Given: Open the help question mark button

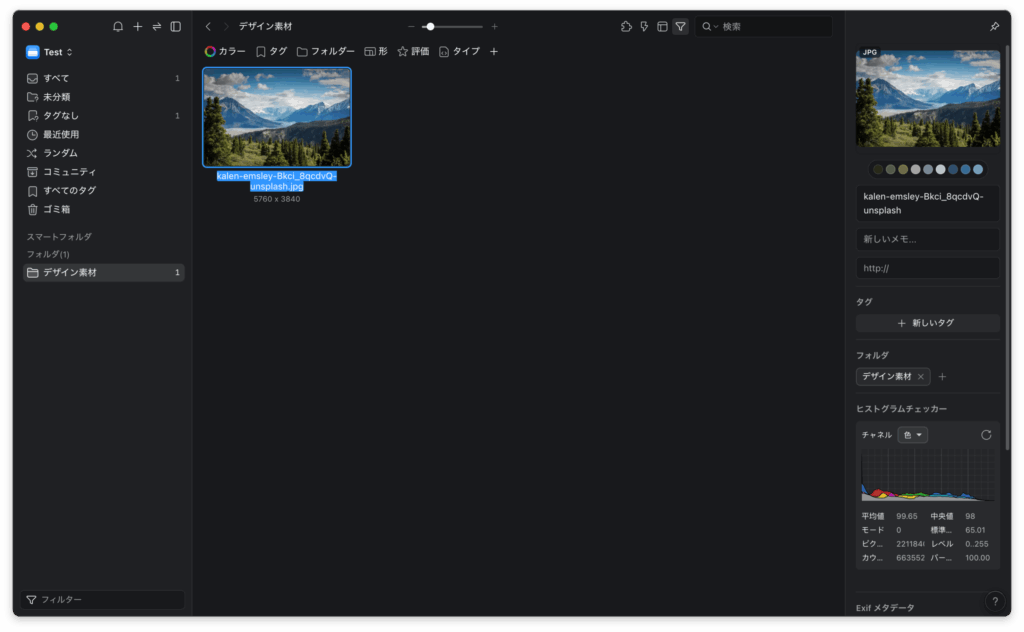Looking at the screenshot, I should (994, 601).
